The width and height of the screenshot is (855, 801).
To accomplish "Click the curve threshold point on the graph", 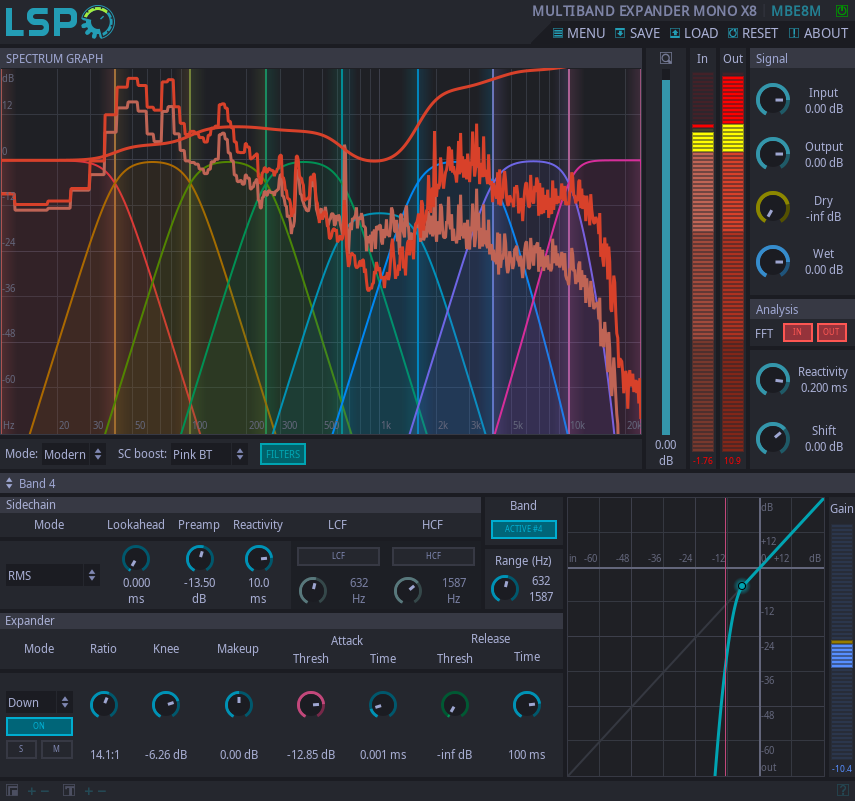I will [742, 586].
